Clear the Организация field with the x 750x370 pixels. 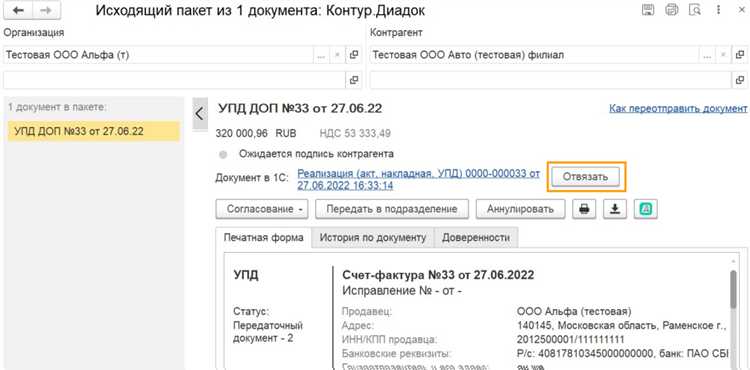tap(337, 55)
